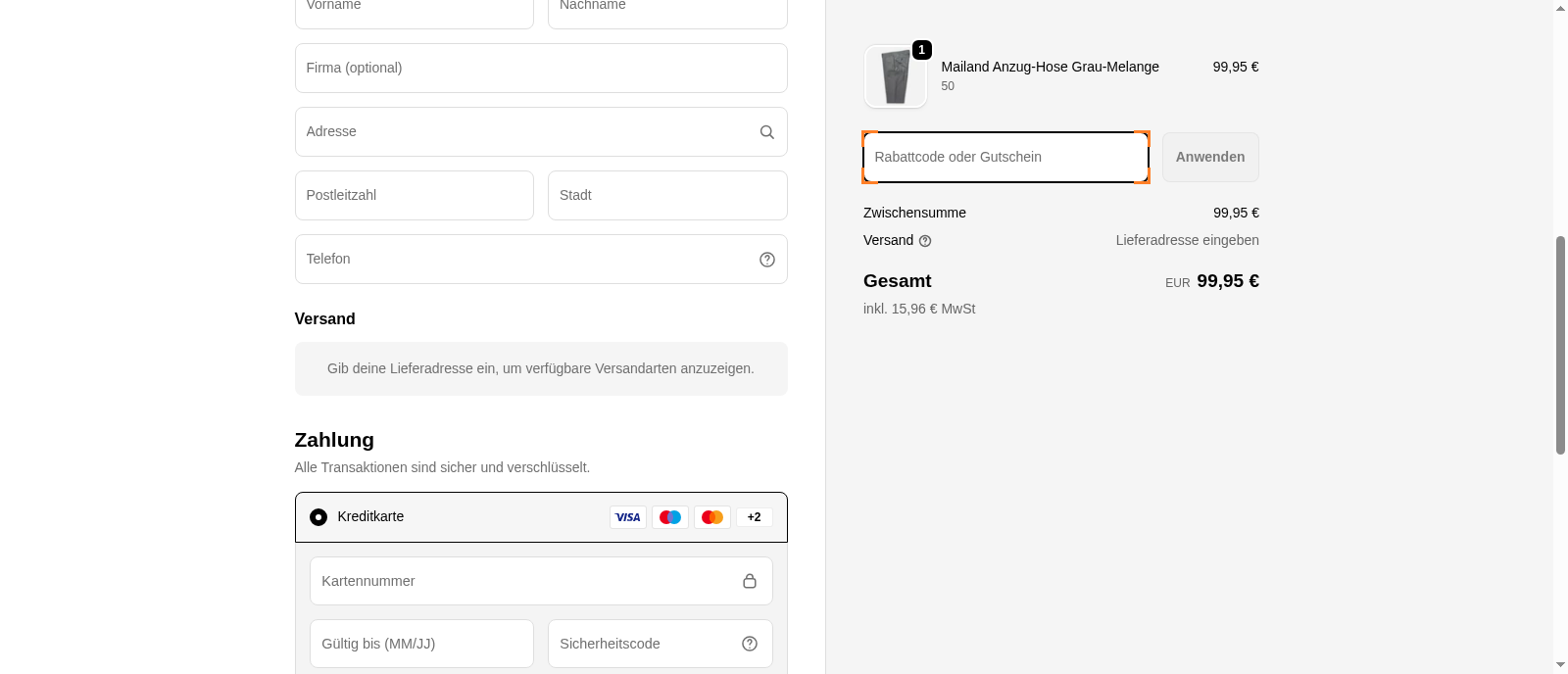Click the Versand info question mark icon
This screenshot has width=1568, height=674.
coord(925,241)
